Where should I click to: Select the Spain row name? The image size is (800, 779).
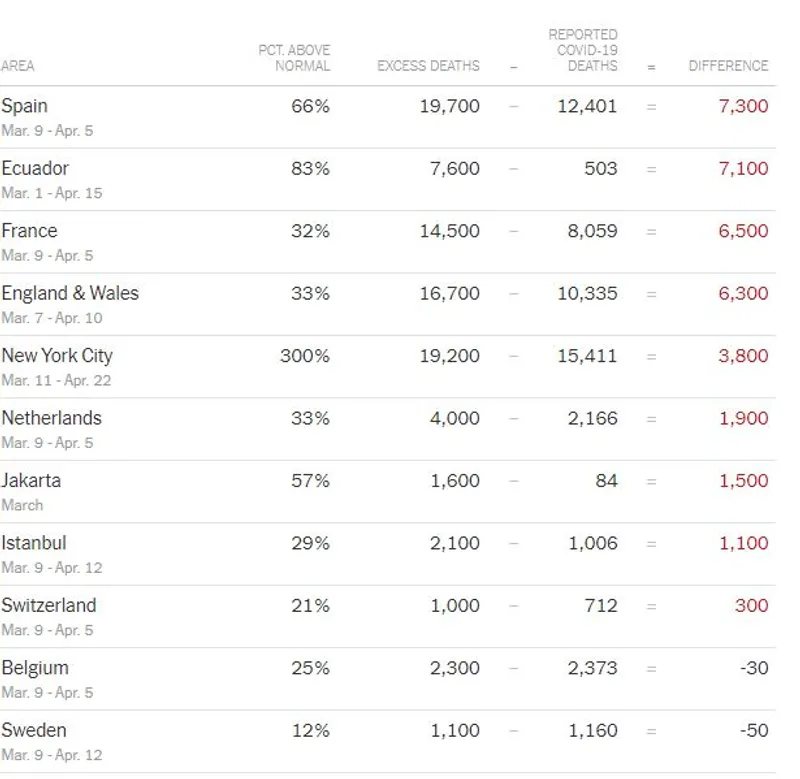click(24, 106)
